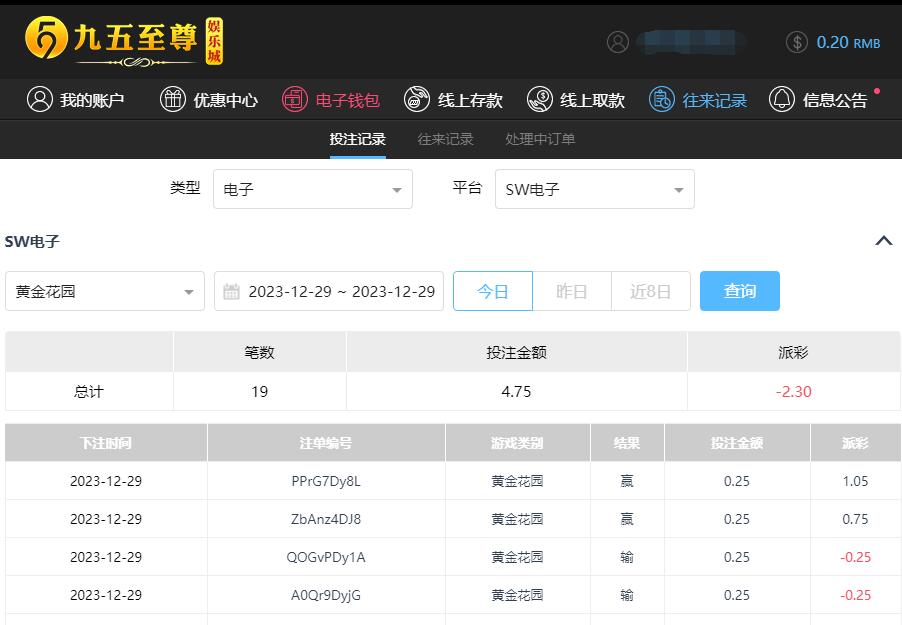Click the SW电子 section heading
Screen dimensions: 902x625
pyautogui.click(x=32, y=241)
